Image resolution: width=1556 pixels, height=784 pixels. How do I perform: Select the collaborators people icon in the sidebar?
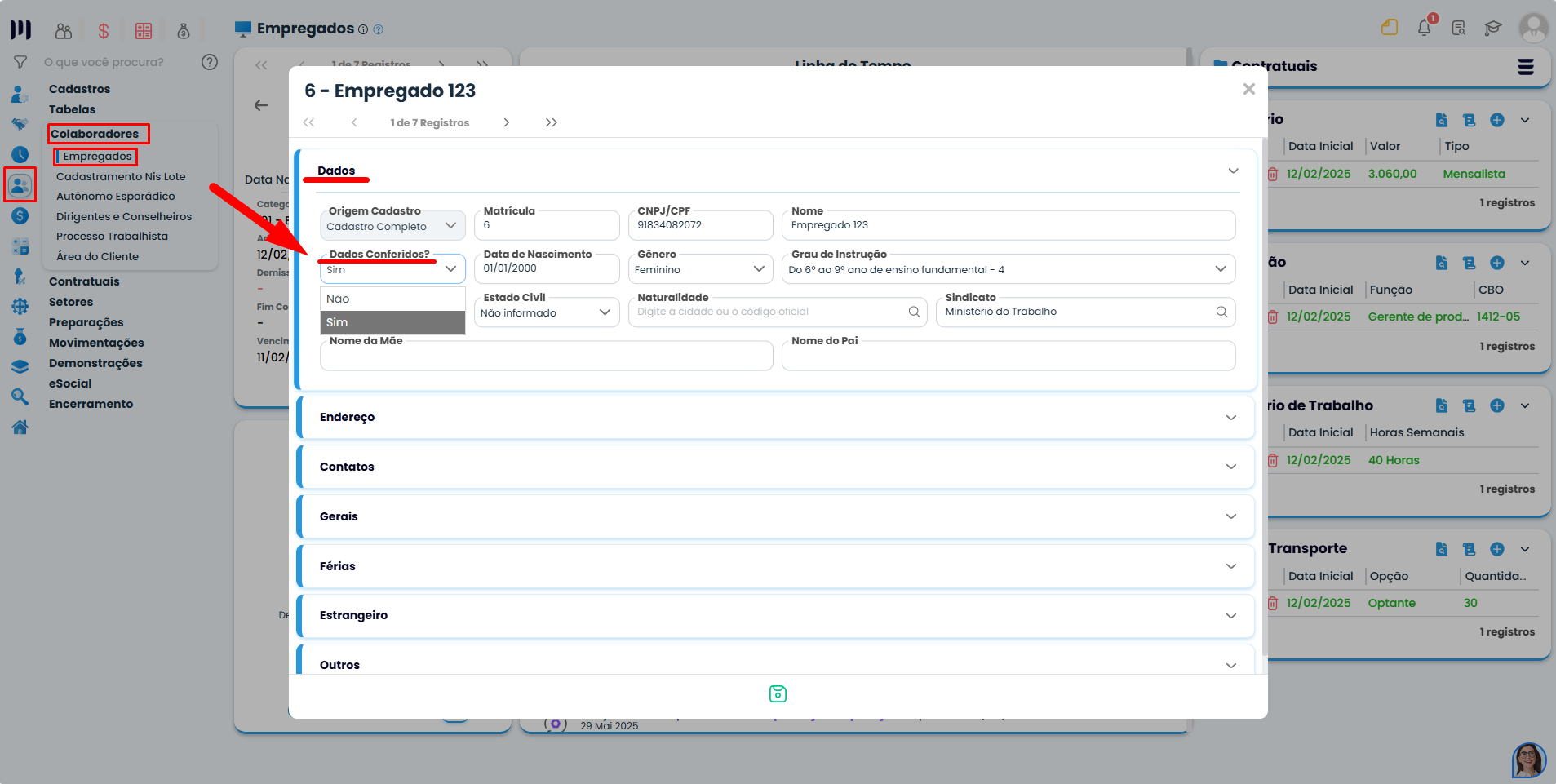coord(20,185)
